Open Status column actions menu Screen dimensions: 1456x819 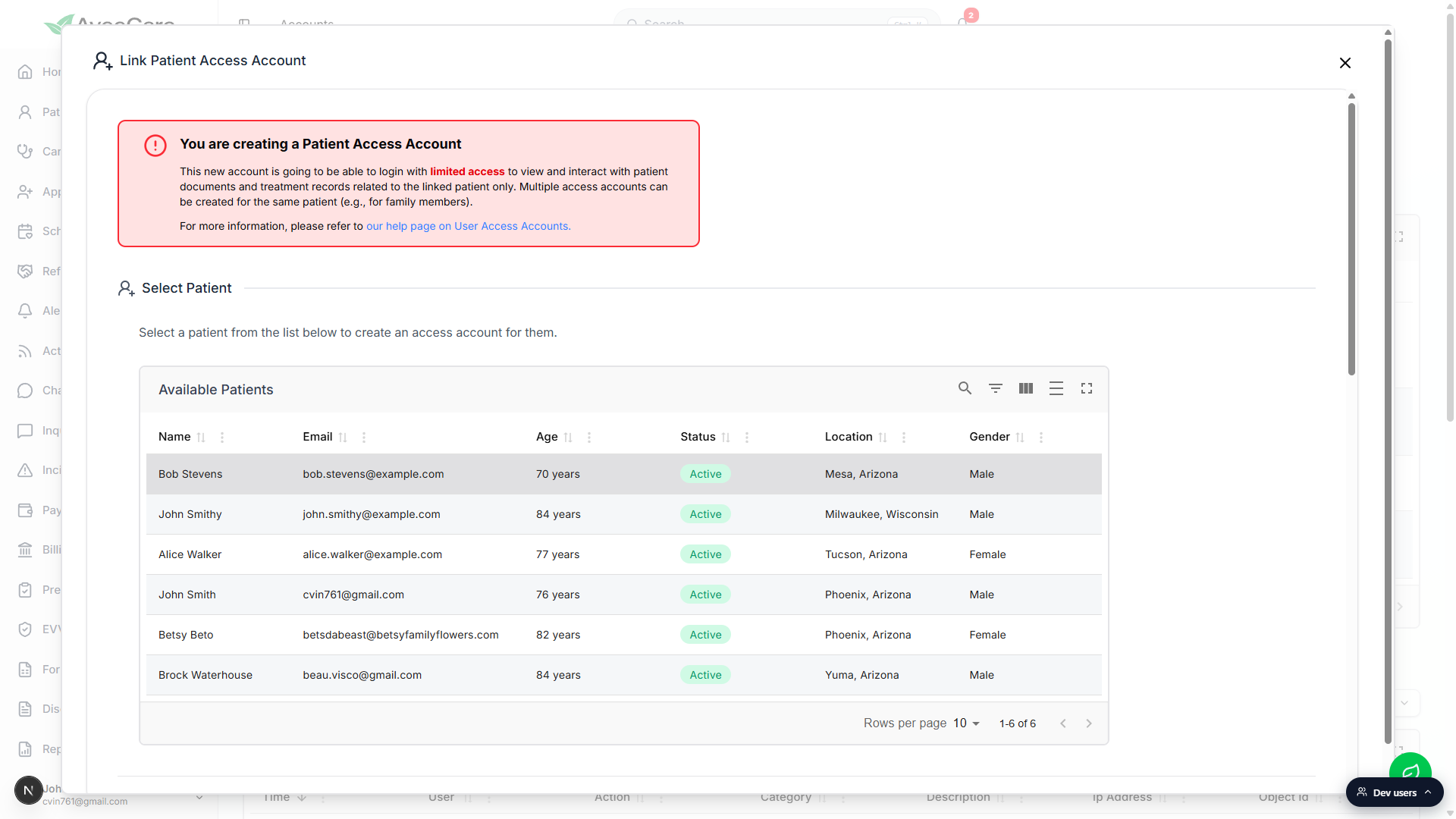pos(747,438)
